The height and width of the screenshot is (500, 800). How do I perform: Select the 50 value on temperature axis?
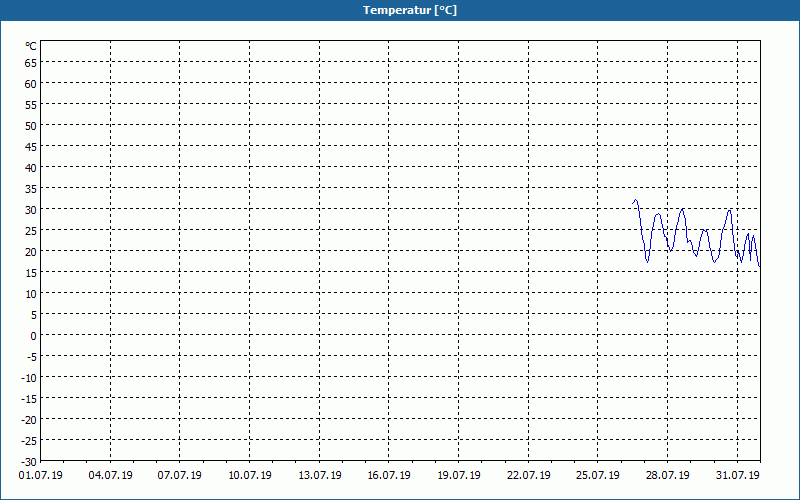click(31, 126)
